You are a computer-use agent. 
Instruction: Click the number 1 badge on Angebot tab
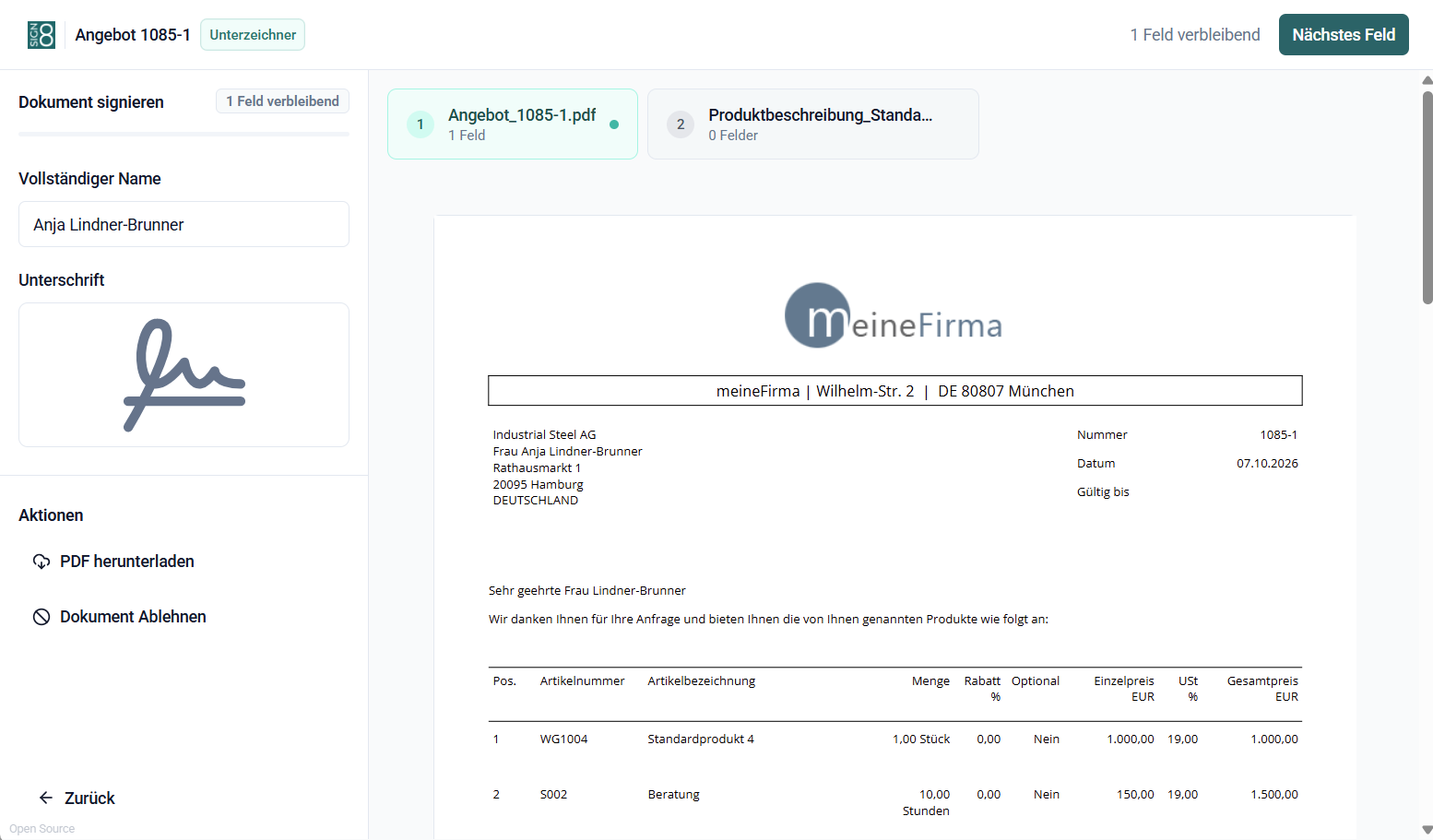(420, 124)
